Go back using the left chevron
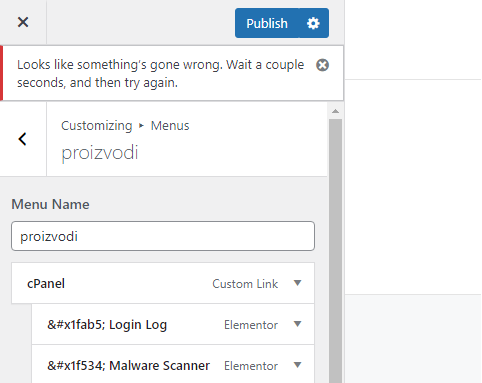Viewport: 482px width, 383px height. coord(23,139)
